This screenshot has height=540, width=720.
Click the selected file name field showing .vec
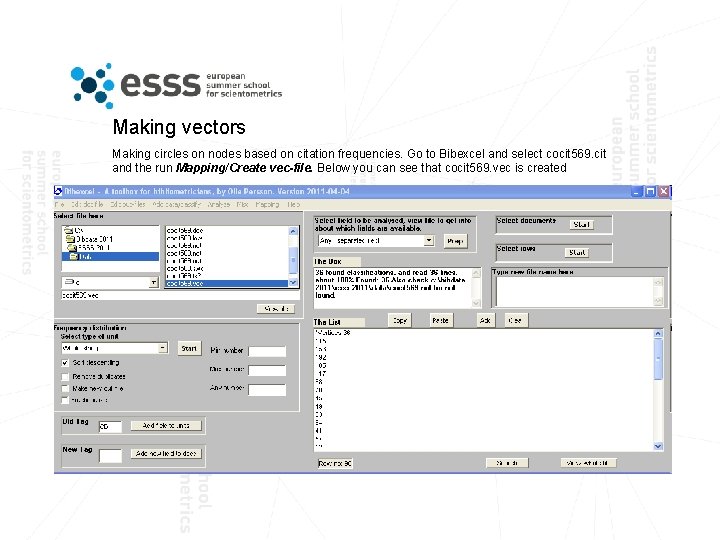point(180,295)
